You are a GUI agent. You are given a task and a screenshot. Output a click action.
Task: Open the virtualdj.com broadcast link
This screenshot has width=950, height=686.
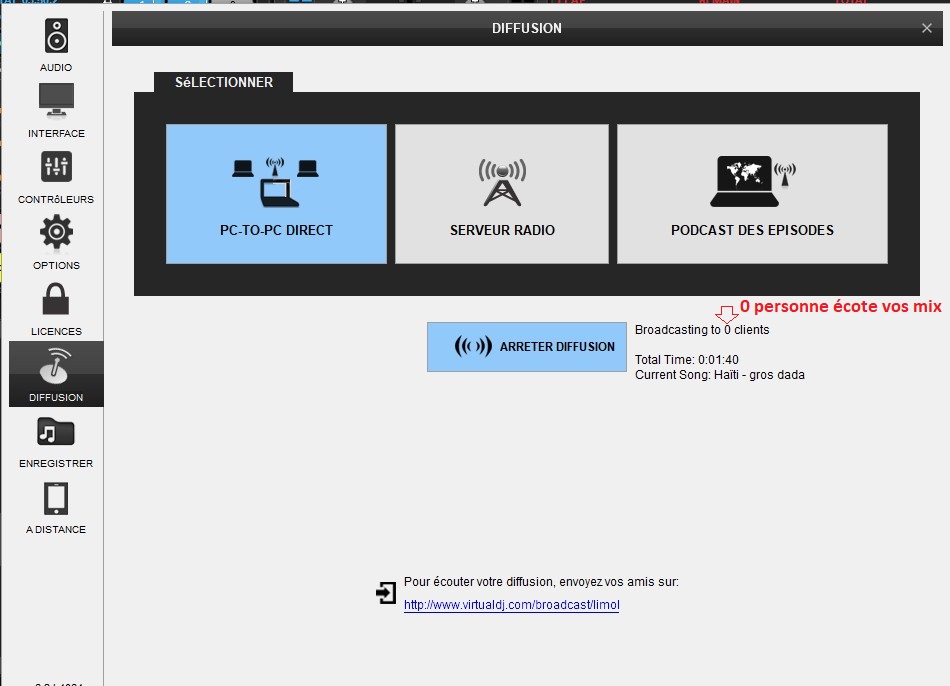(511, 605)
